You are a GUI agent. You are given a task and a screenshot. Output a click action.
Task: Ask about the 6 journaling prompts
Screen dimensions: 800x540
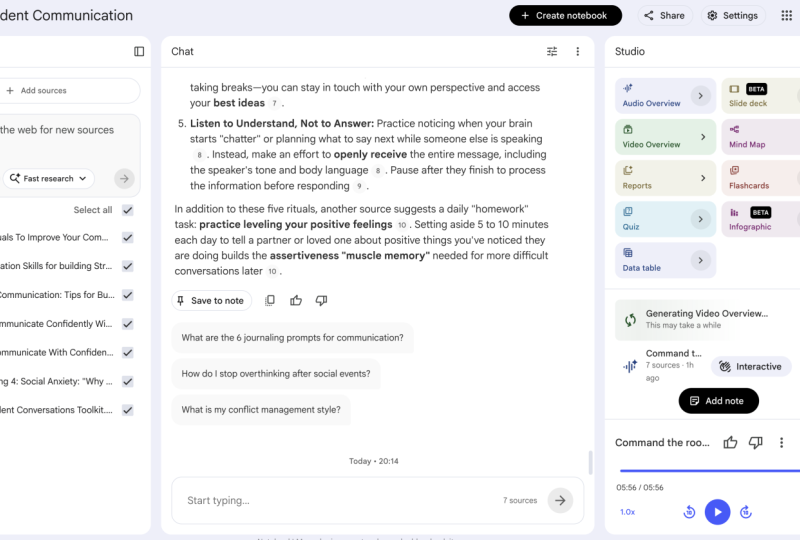292,338
